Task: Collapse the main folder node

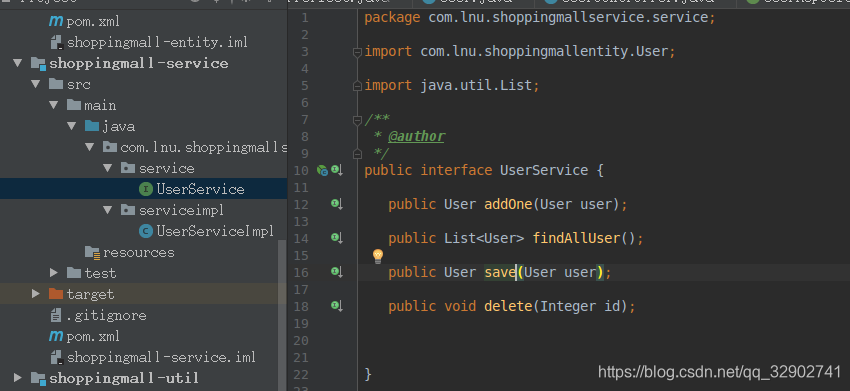Action: pos(54,105)
